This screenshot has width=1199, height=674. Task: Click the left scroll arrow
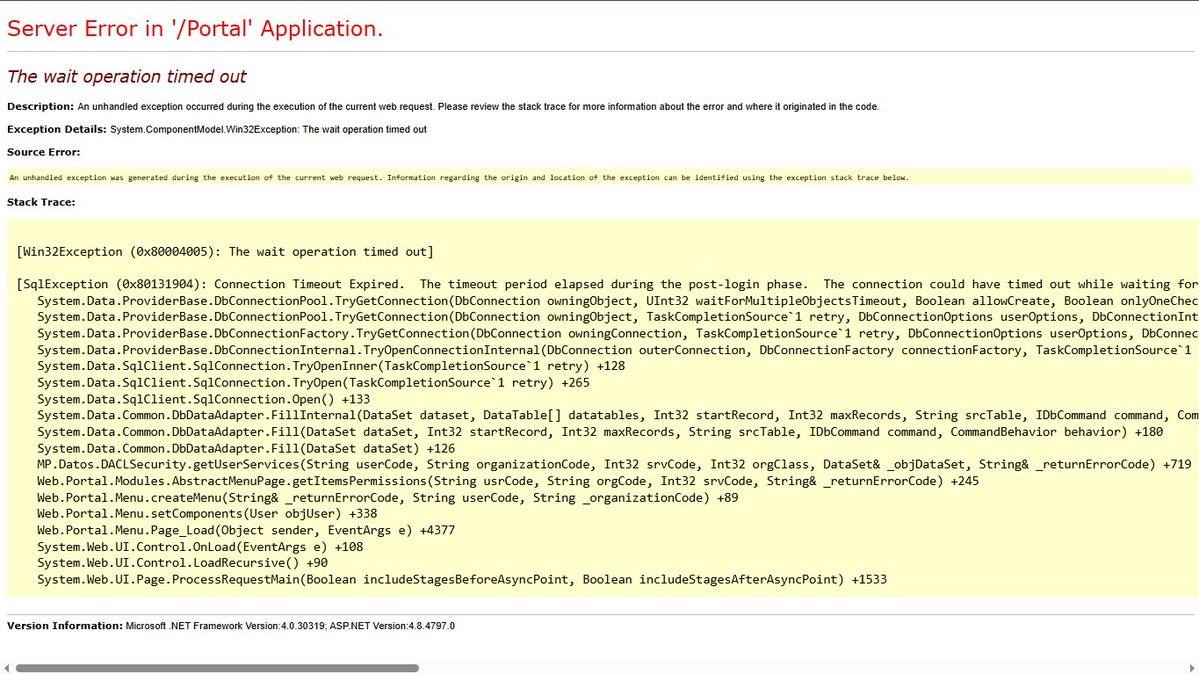6,668
